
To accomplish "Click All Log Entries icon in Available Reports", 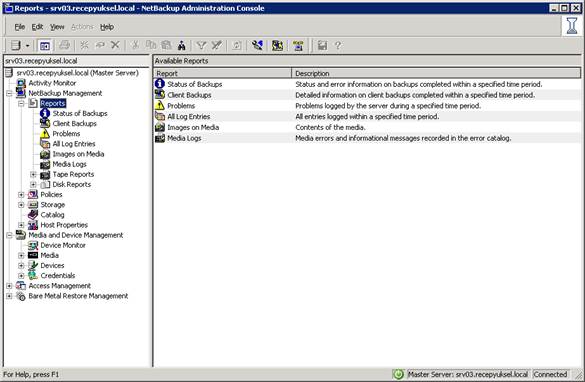I will coord(160,116).
